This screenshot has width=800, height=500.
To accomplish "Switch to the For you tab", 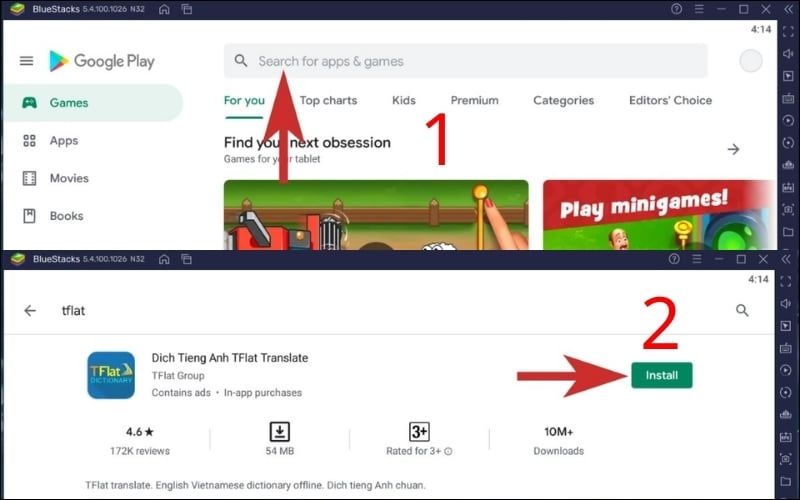I will pyautogui.click(x=244, y=101).
